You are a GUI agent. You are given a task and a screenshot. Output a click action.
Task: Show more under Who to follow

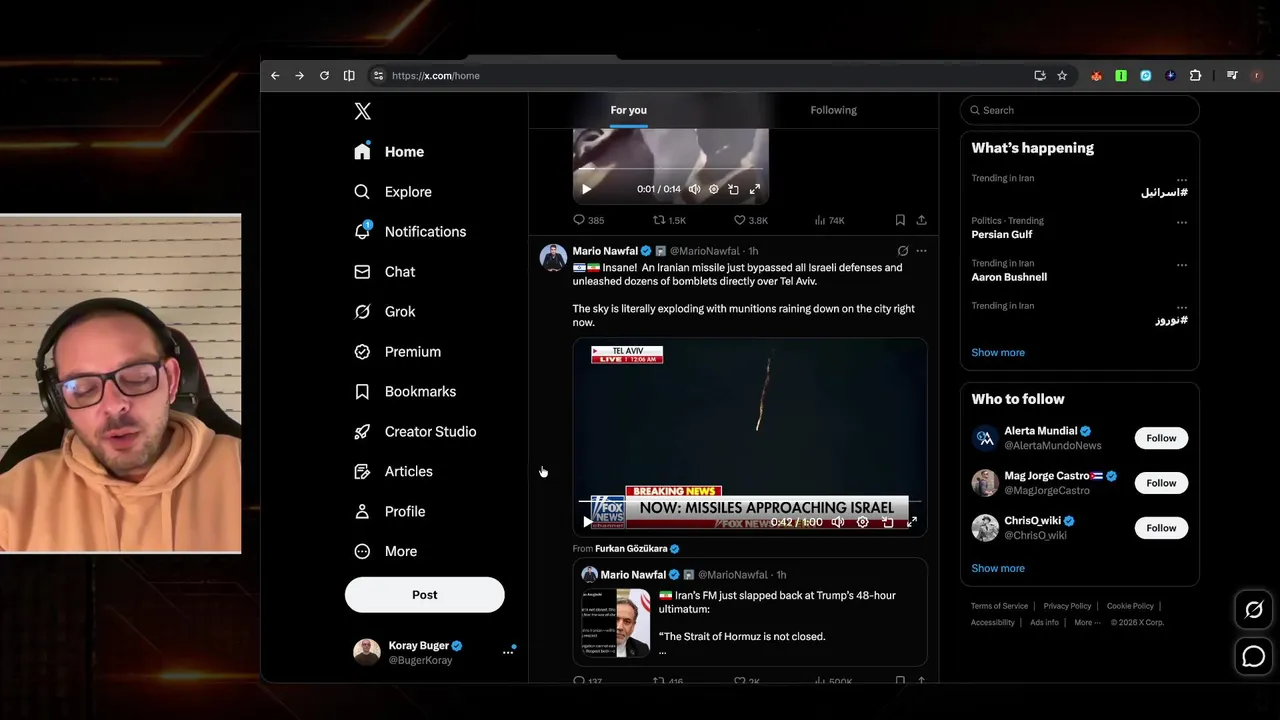(x=998, y=568)
